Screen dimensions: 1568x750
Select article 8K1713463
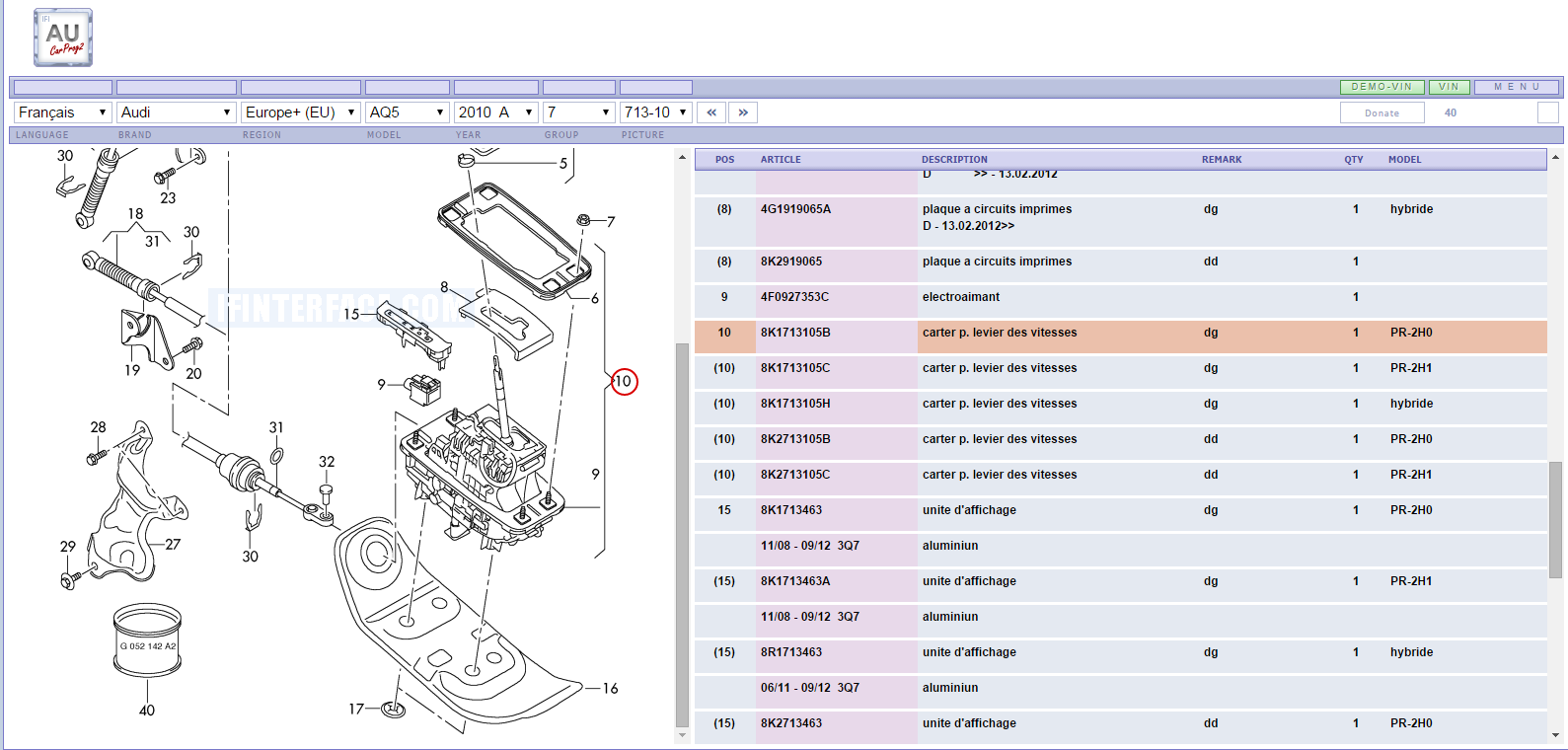(x=791, y=510)
